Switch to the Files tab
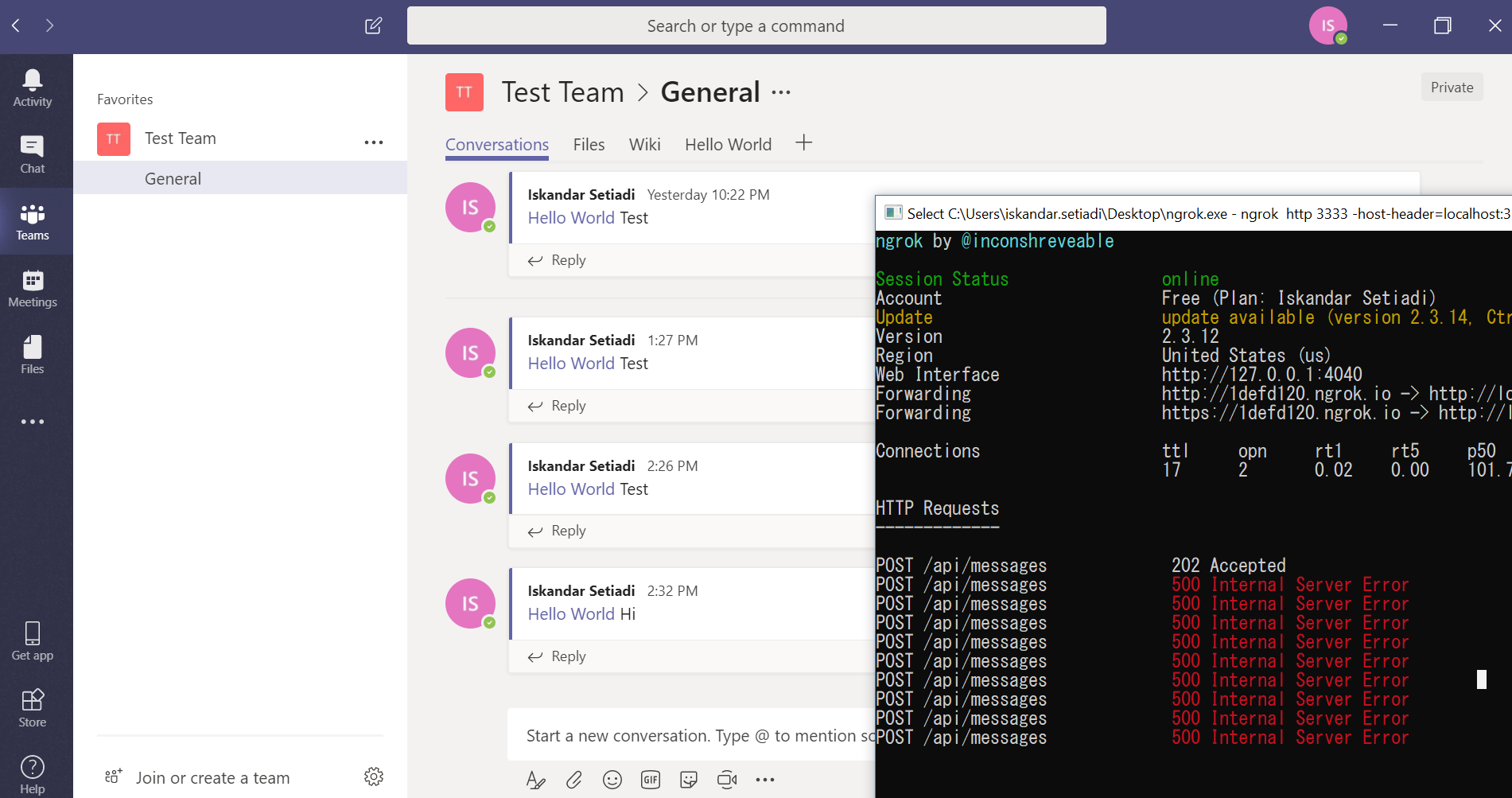 click(589, 145)
